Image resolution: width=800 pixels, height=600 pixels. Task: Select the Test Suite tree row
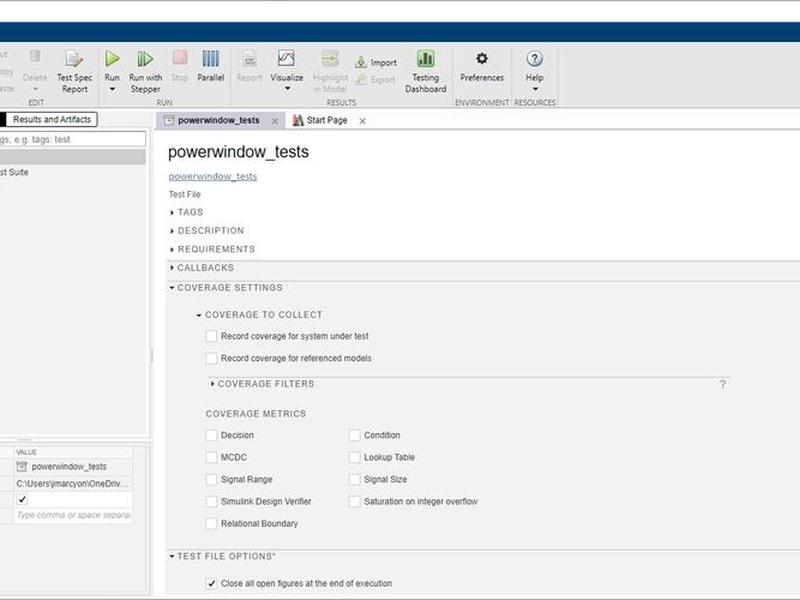tap(72, 172)
